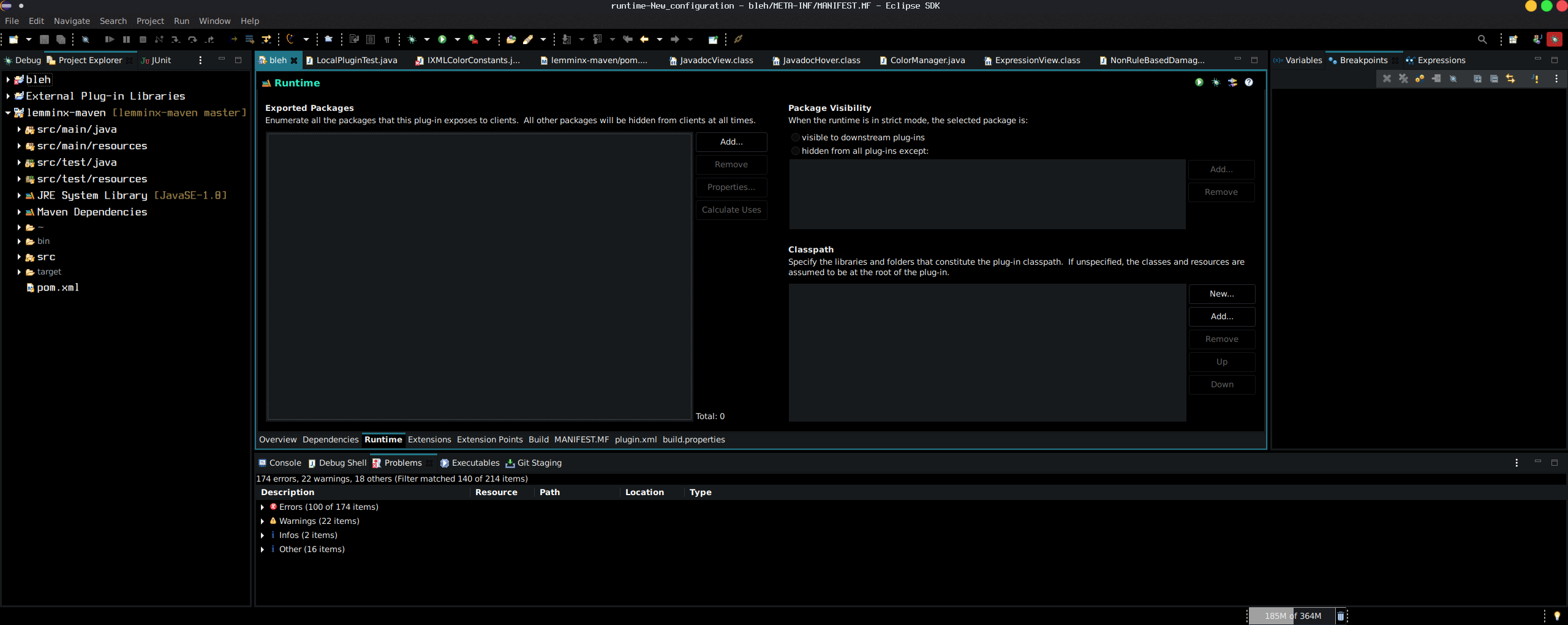1568x625 pixels.
Task: Switch to the MANIFEST.MF source tab
Action: (581, 439)
